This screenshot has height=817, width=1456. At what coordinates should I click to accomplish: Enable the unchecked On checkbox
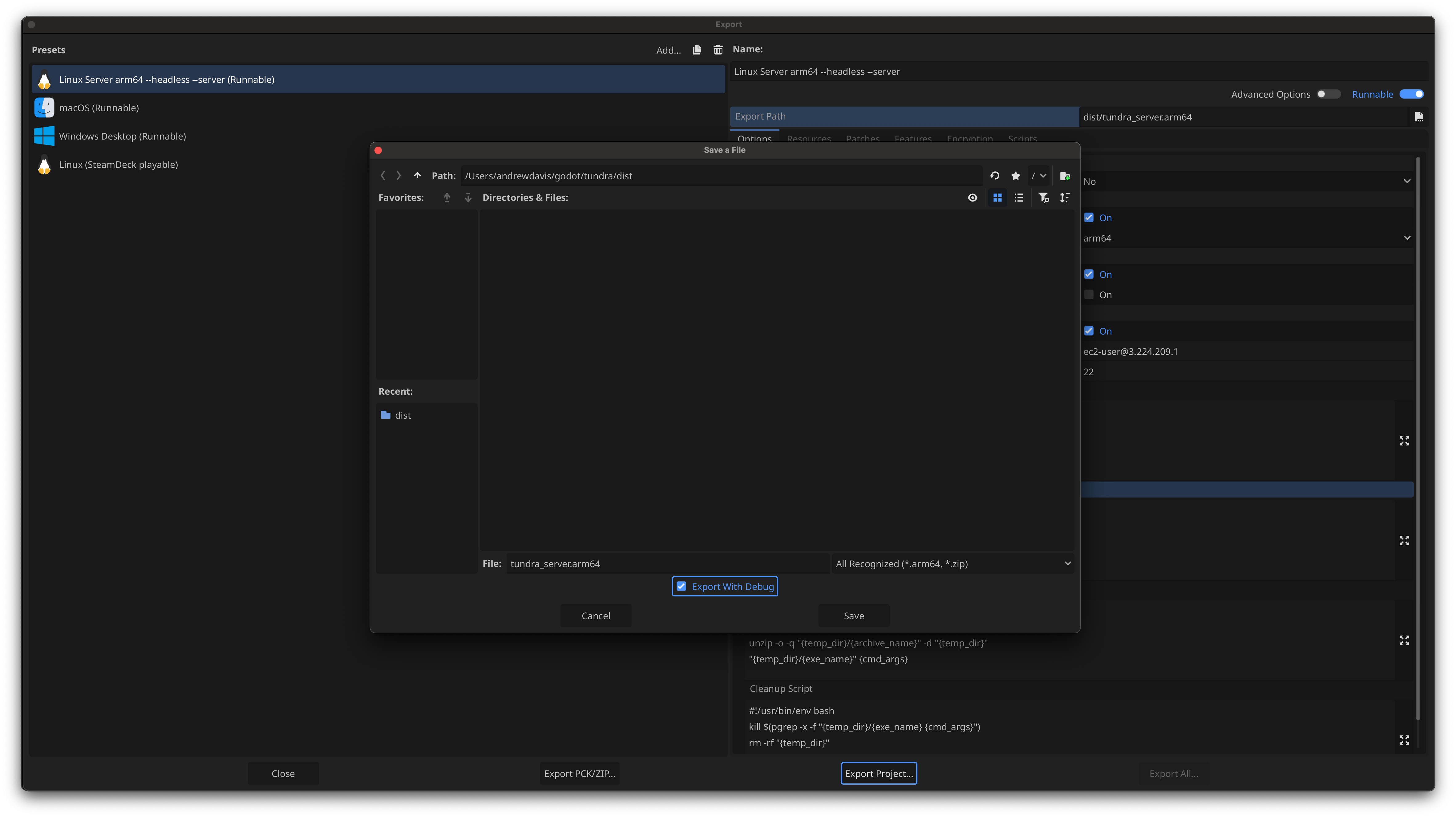click(x=1089, y=295)
